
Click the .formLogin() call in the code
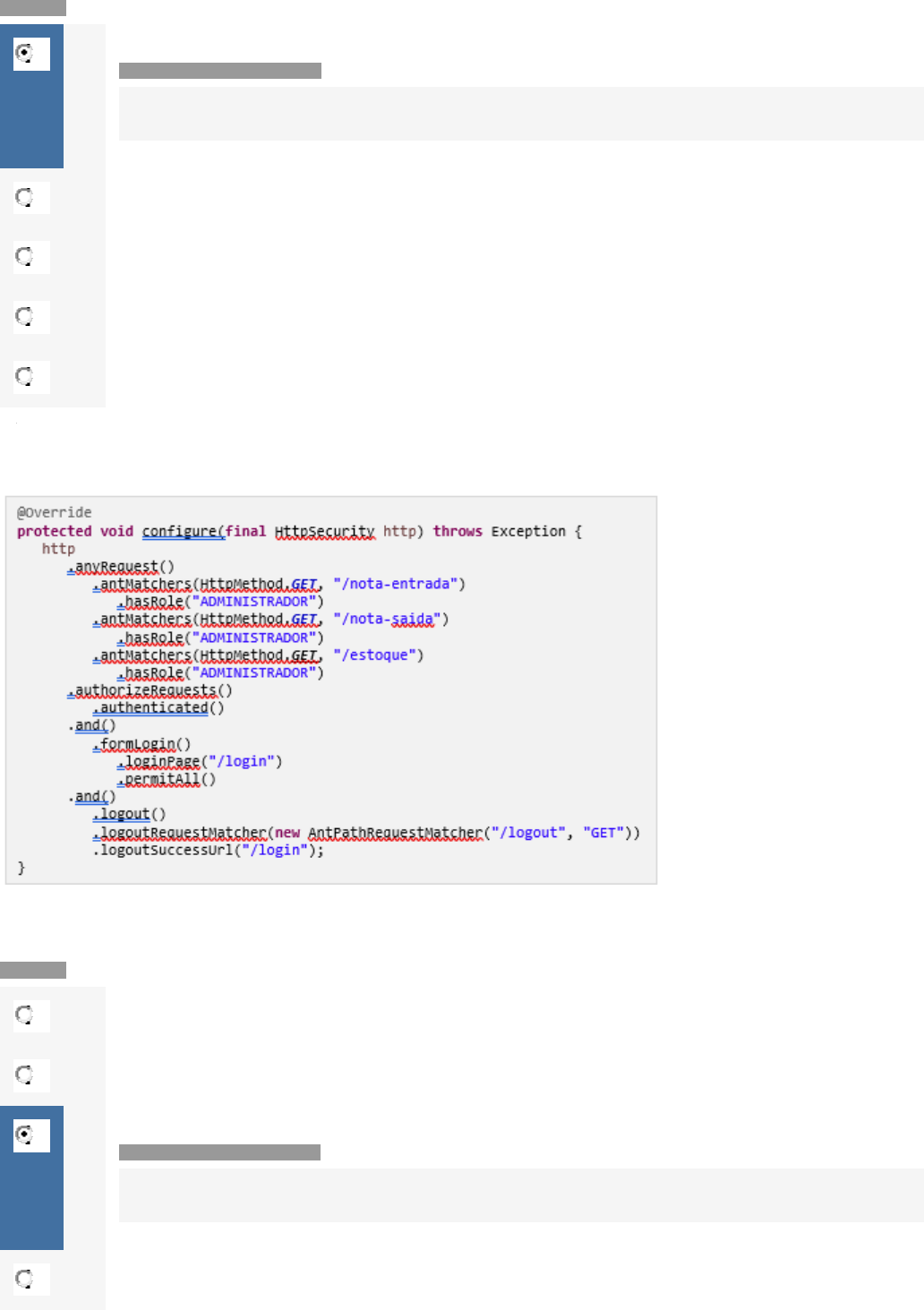coord(144,744)
